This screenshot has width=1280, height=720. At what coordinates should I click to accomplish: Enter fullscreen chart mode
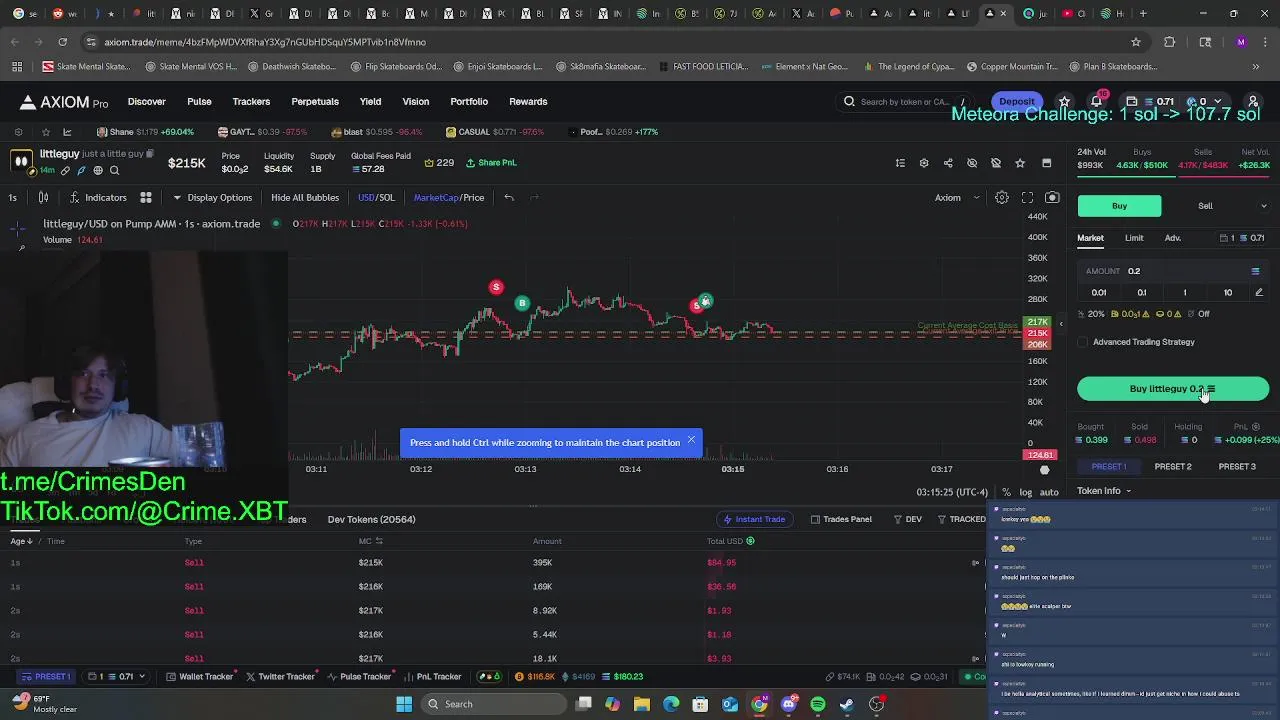tap(1027, 198)
